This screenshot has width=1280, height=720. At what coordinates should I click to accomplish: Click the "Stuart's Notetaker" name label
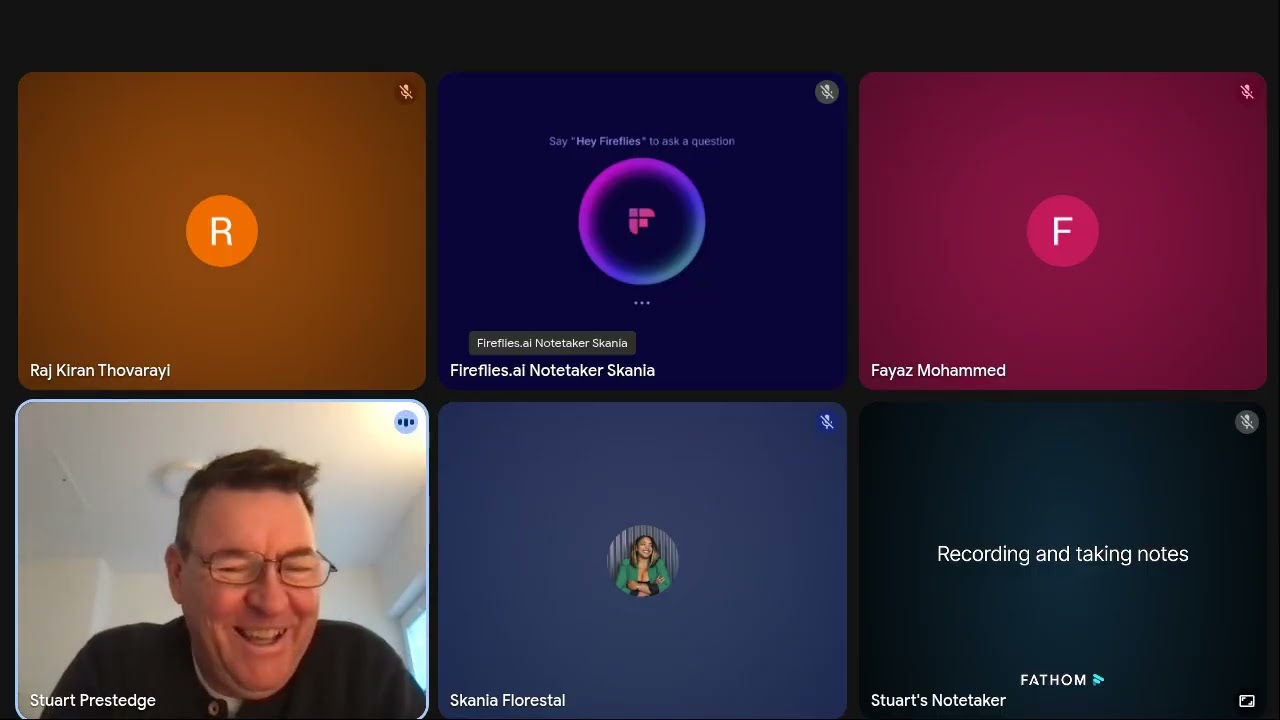click(x=938, y=700)
